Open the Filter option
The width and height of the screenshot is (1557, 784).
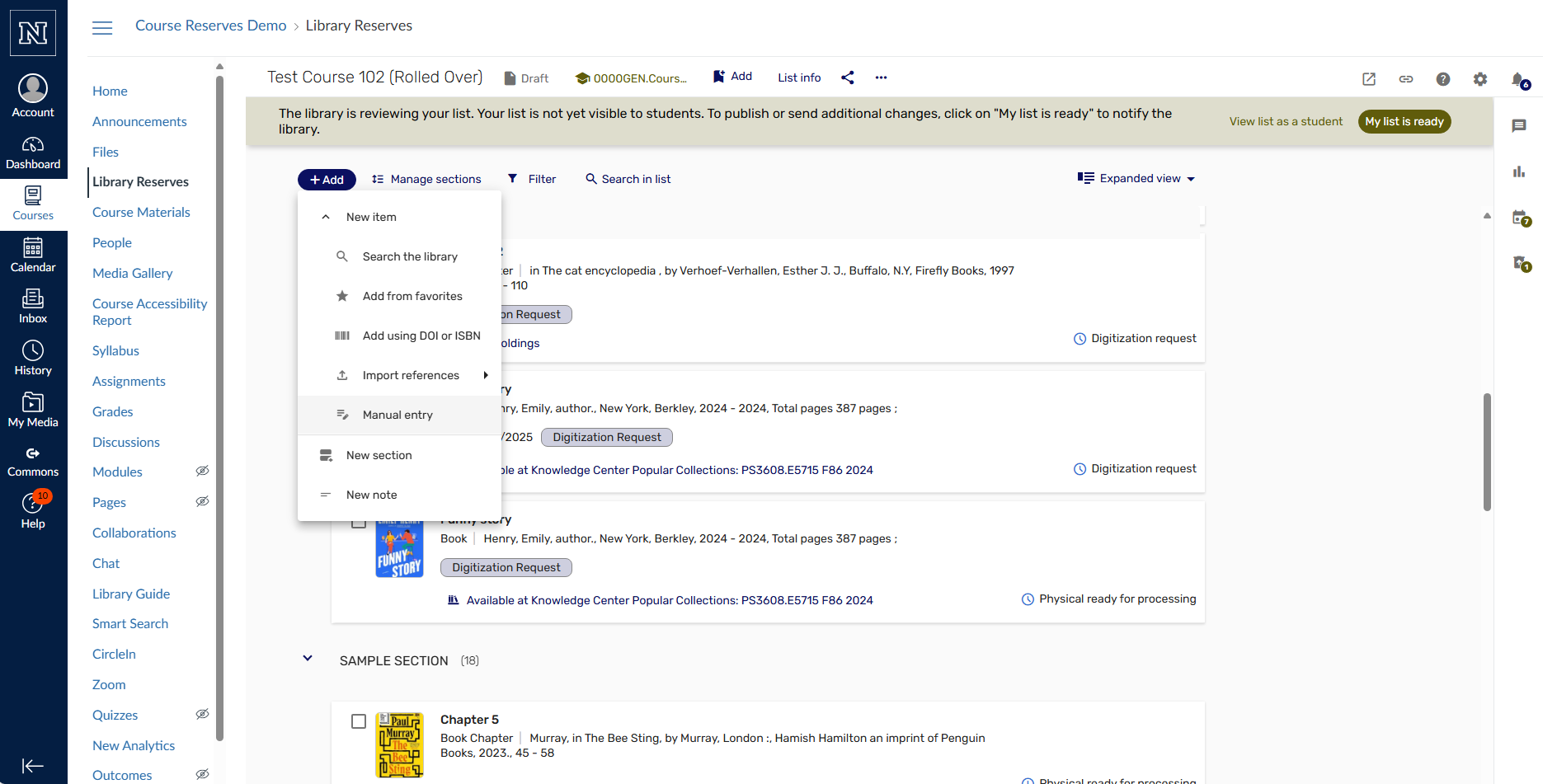[532, 180]
